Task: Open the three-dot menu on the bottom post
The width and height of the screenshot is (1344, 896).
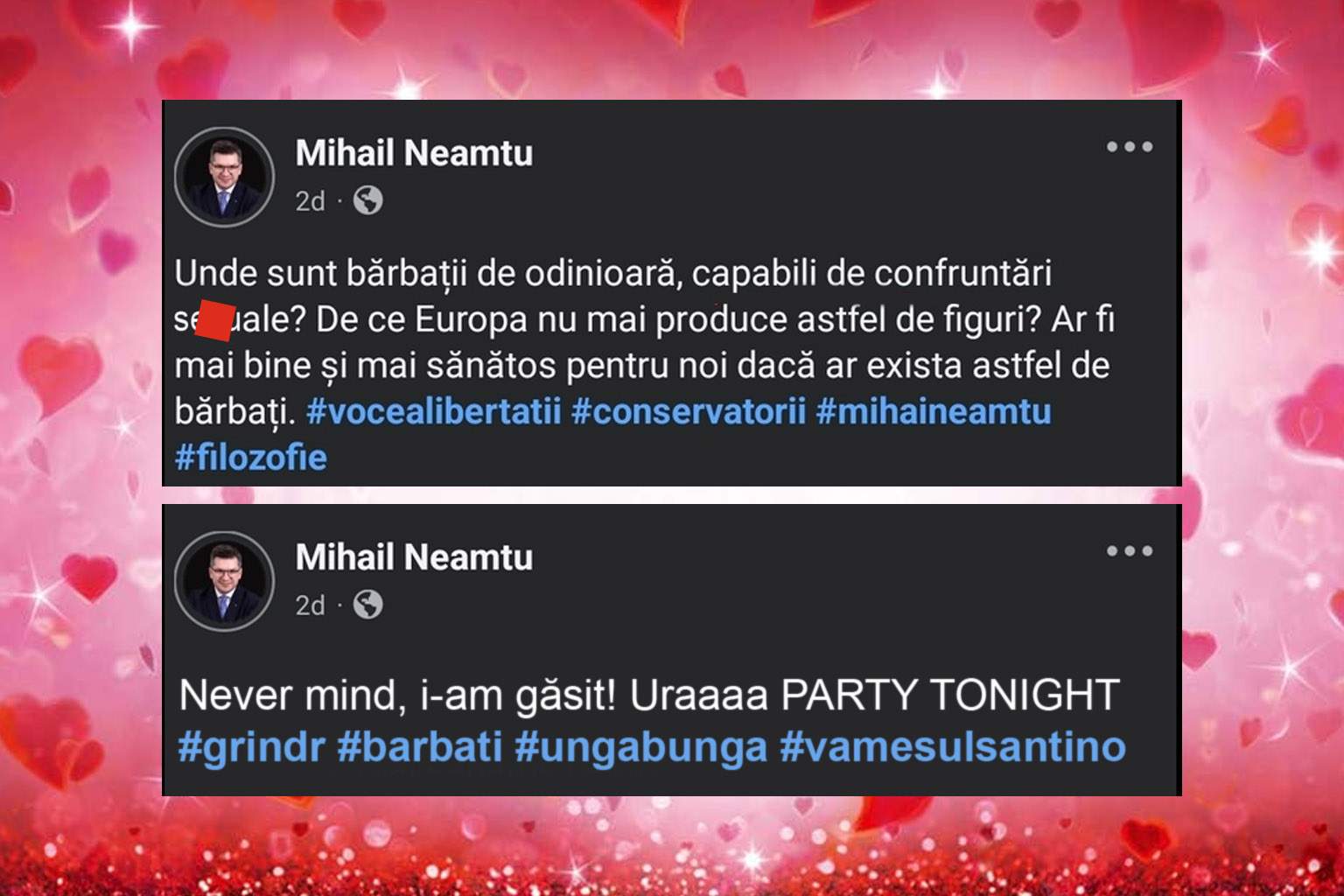Action: click(1131, 551)
